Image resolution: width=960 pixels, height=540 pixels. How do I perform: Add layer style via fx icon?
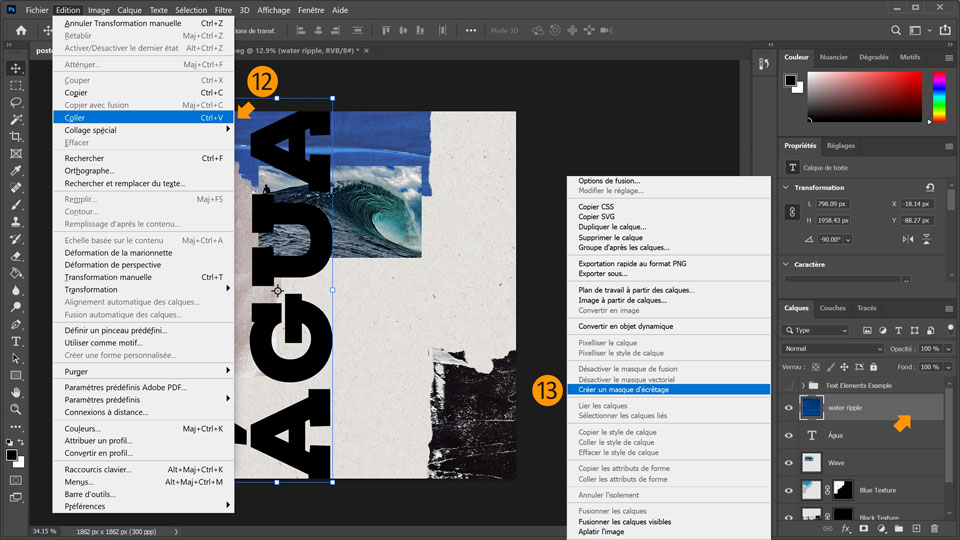846,528
